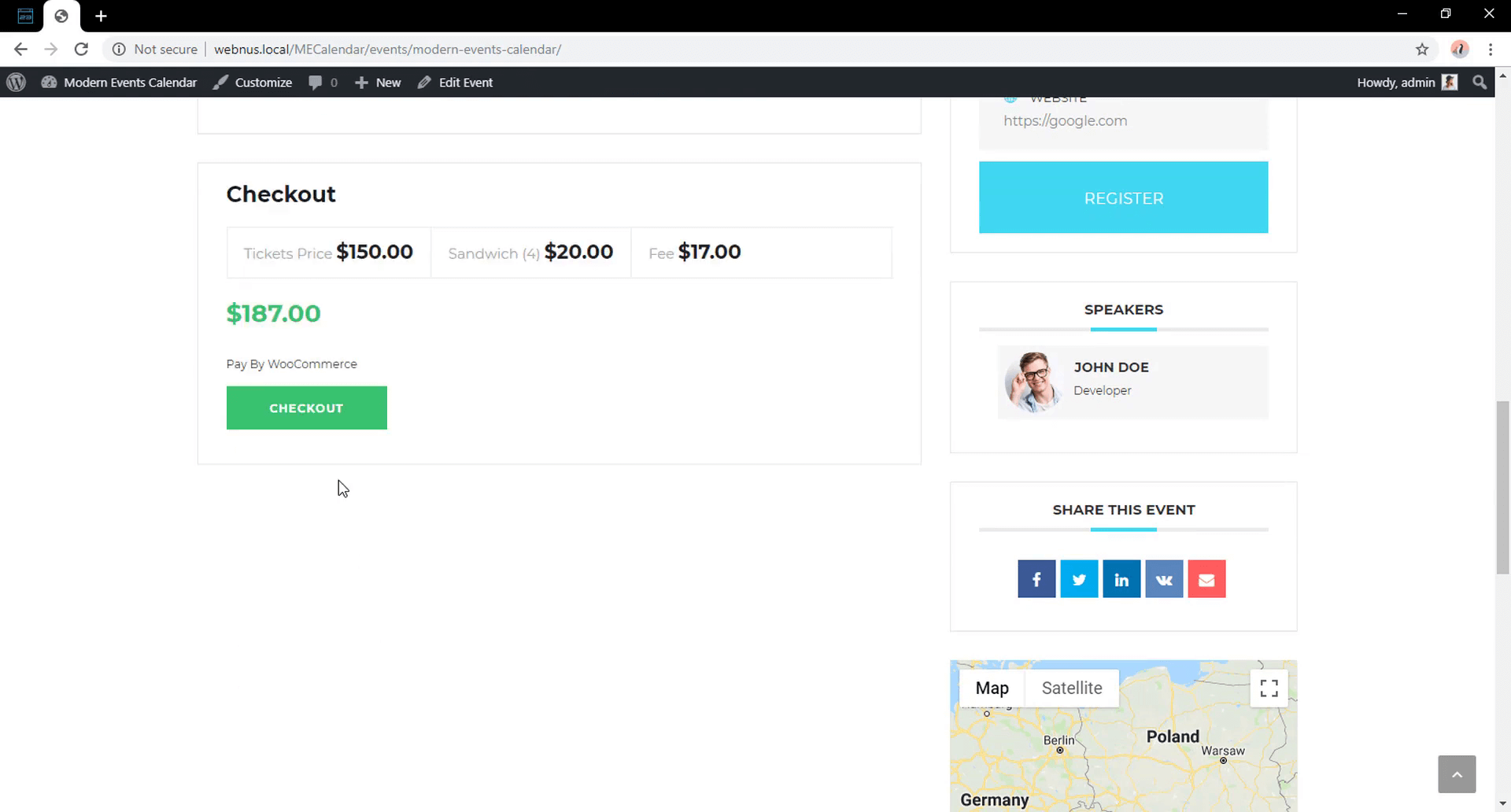Open Modern Events Calendar site menu

tap(119, 82)
